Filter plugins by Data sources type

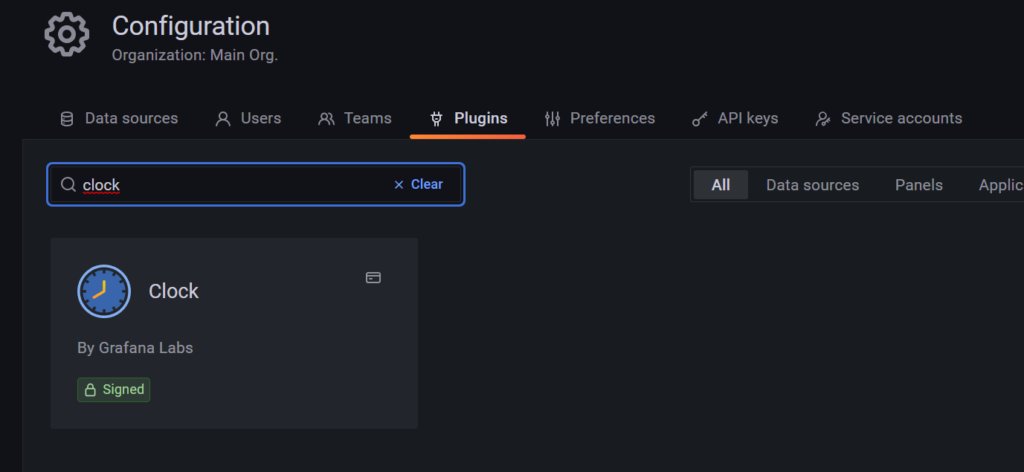pos(812,185)
